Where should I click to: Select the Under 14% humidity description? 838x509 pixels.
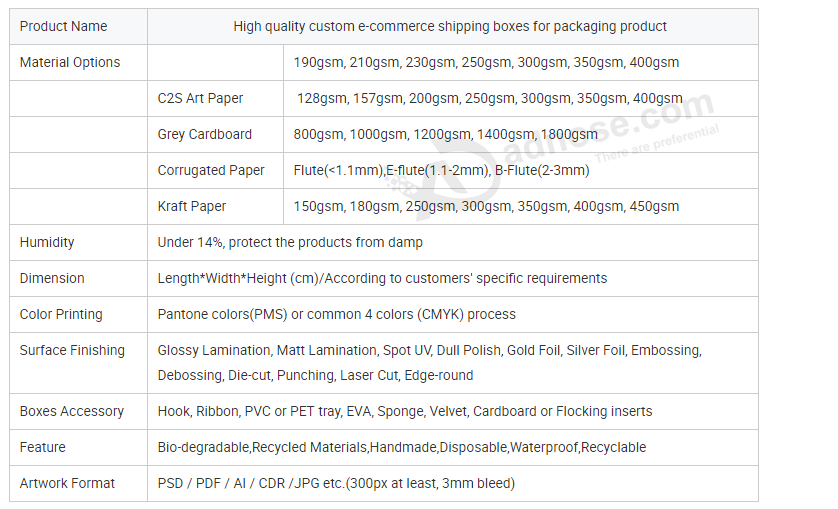click(290, 242)
